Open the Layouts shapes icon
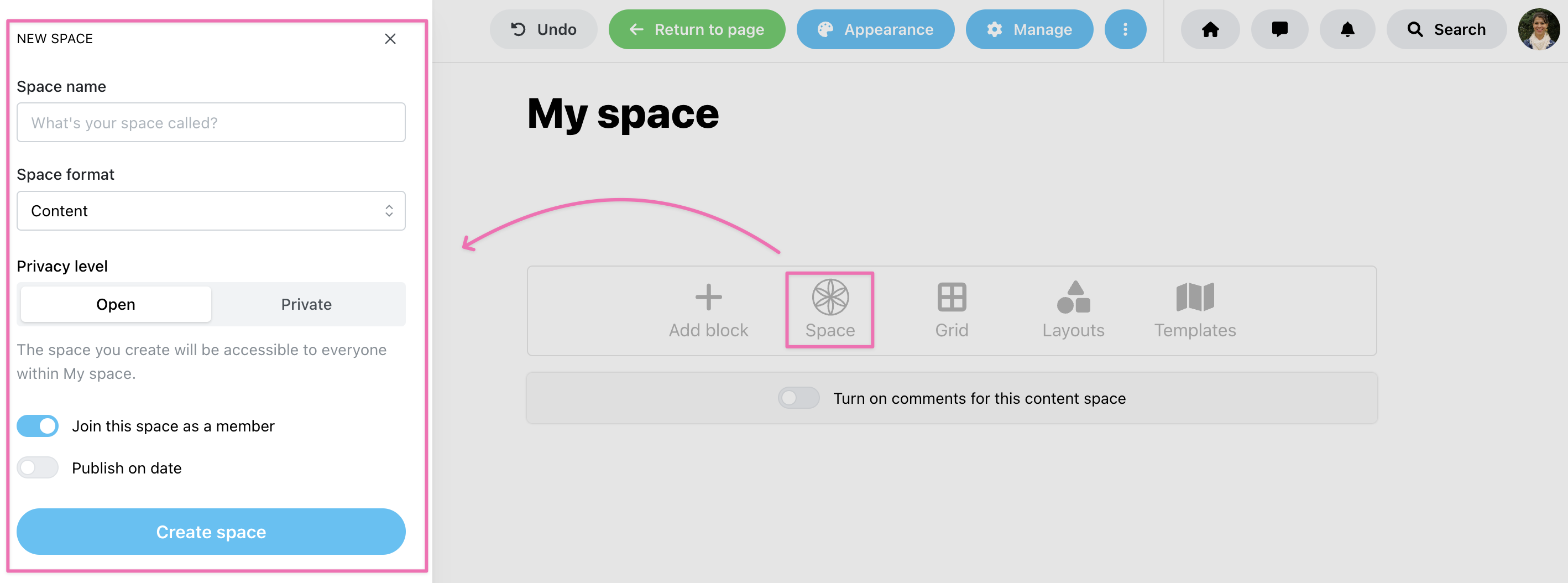Screen dimensions: 1568x583 coord(1073,297)
